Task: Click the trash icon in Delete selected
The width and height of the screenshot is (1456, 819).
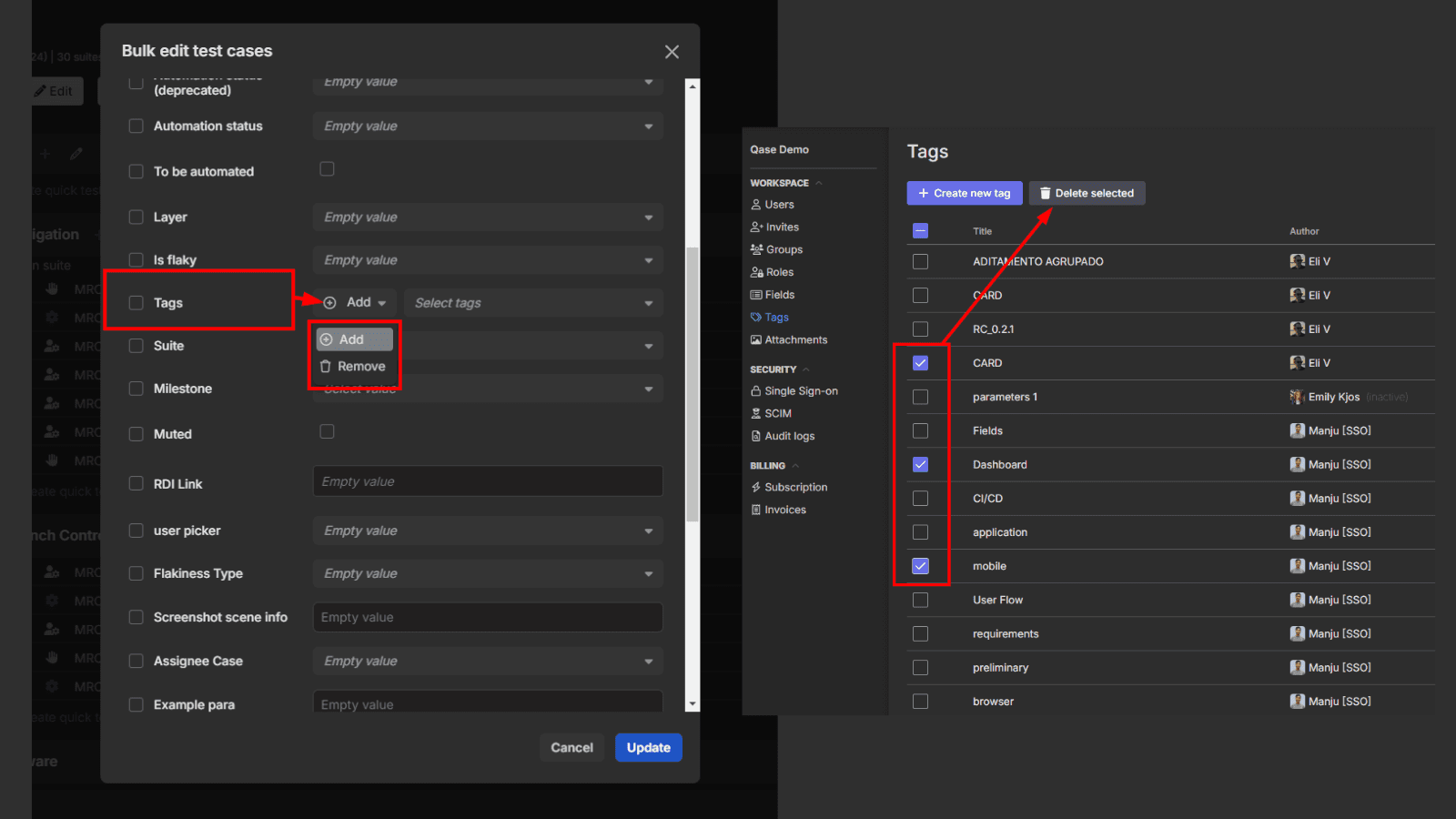Action: pyautogui.click(x=1046, y=193)
